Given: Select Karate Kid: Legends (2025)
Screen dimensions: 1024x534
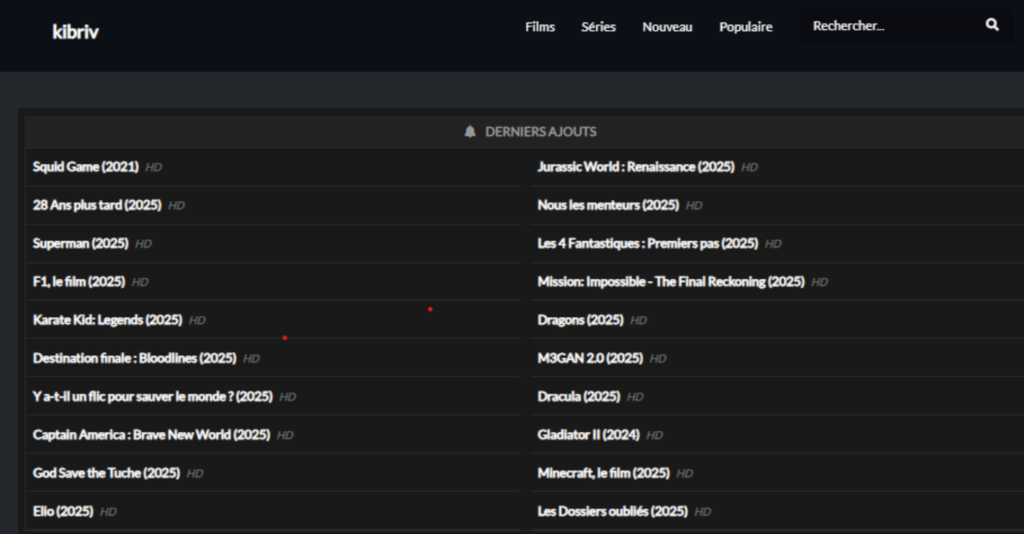Looking at the screenshot, I should click(x=107, y=320).
